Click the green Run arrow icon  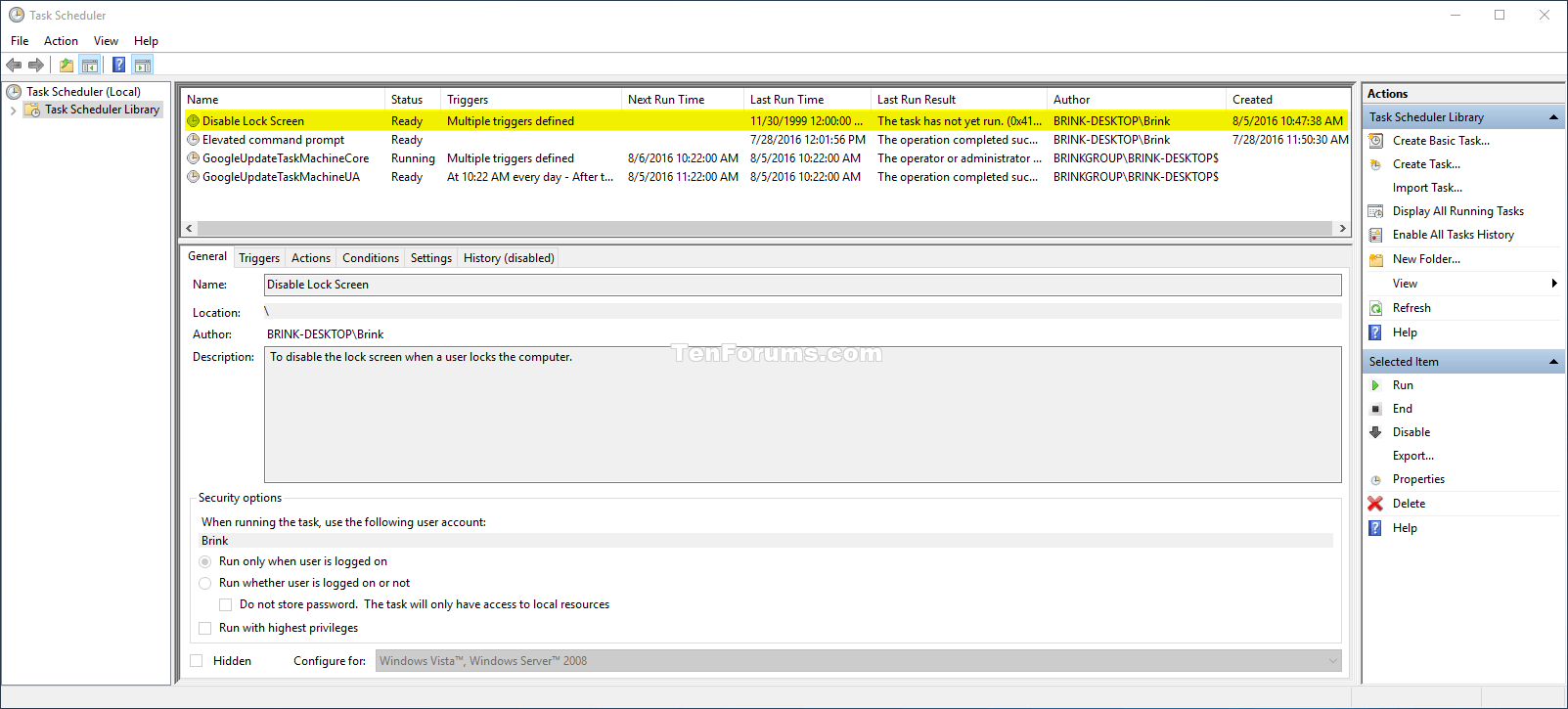pos(1375,385)
